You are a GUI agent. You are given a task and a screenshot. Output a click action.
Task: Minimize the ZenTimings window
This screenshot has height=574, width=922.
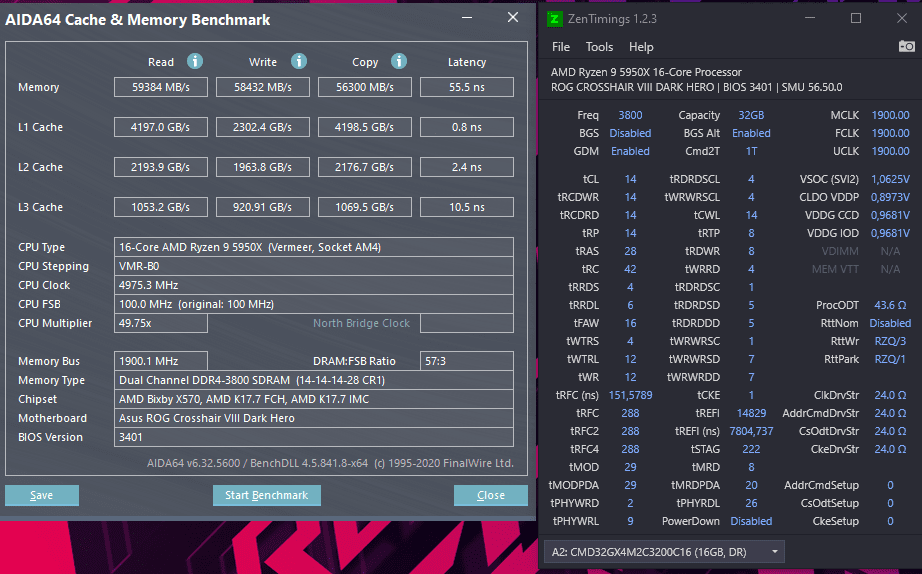tap(810, 18)
